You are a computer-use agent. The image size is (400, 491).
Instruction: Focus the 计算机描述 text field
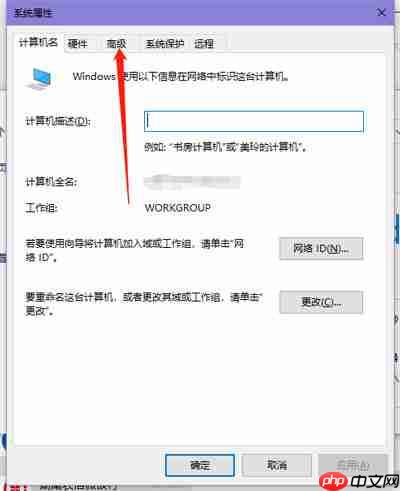[254, 121]
